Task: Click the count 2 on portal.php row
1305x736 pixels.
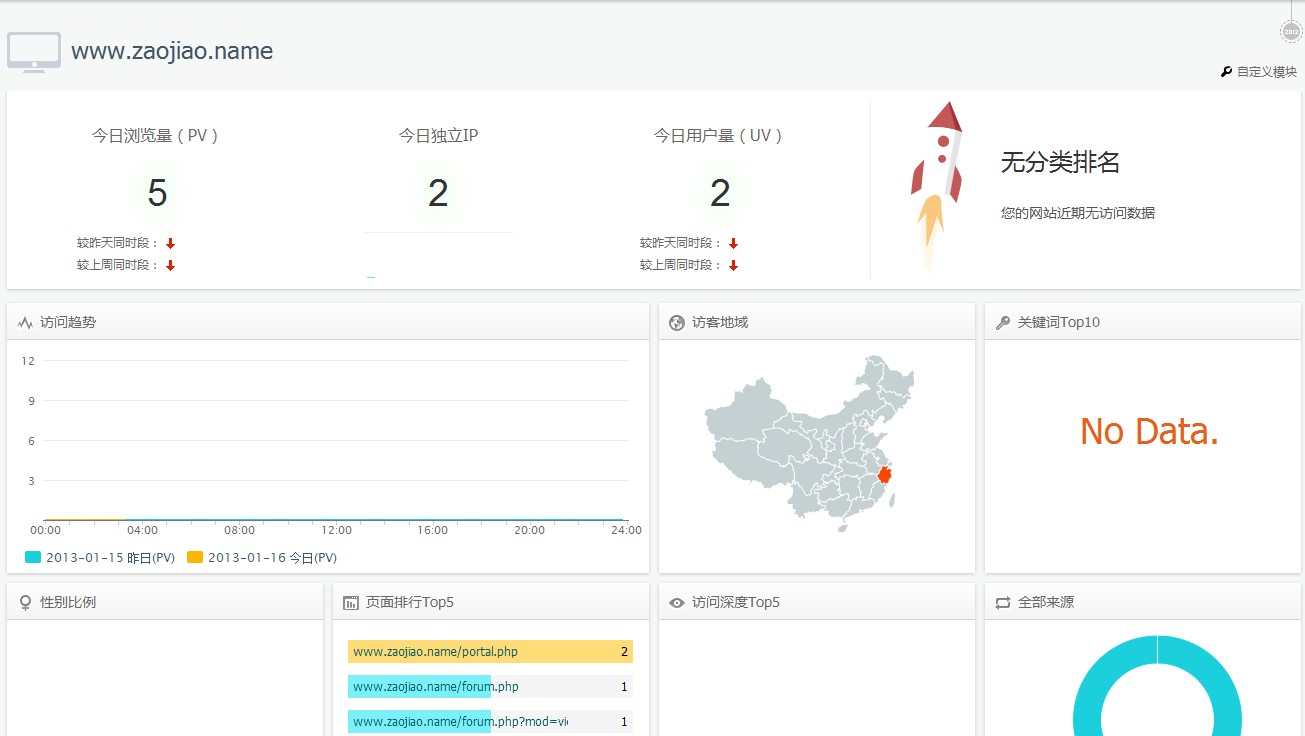Action: (x=624, y=652)
